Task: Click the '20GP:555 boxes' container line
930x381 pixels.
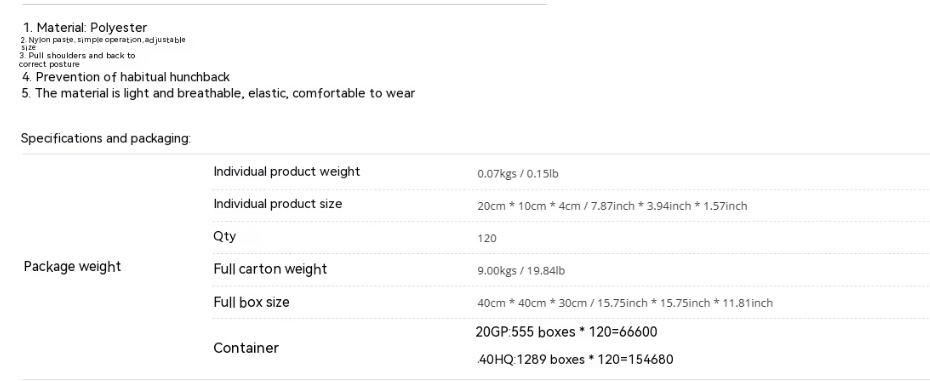Action: (566, 332)
